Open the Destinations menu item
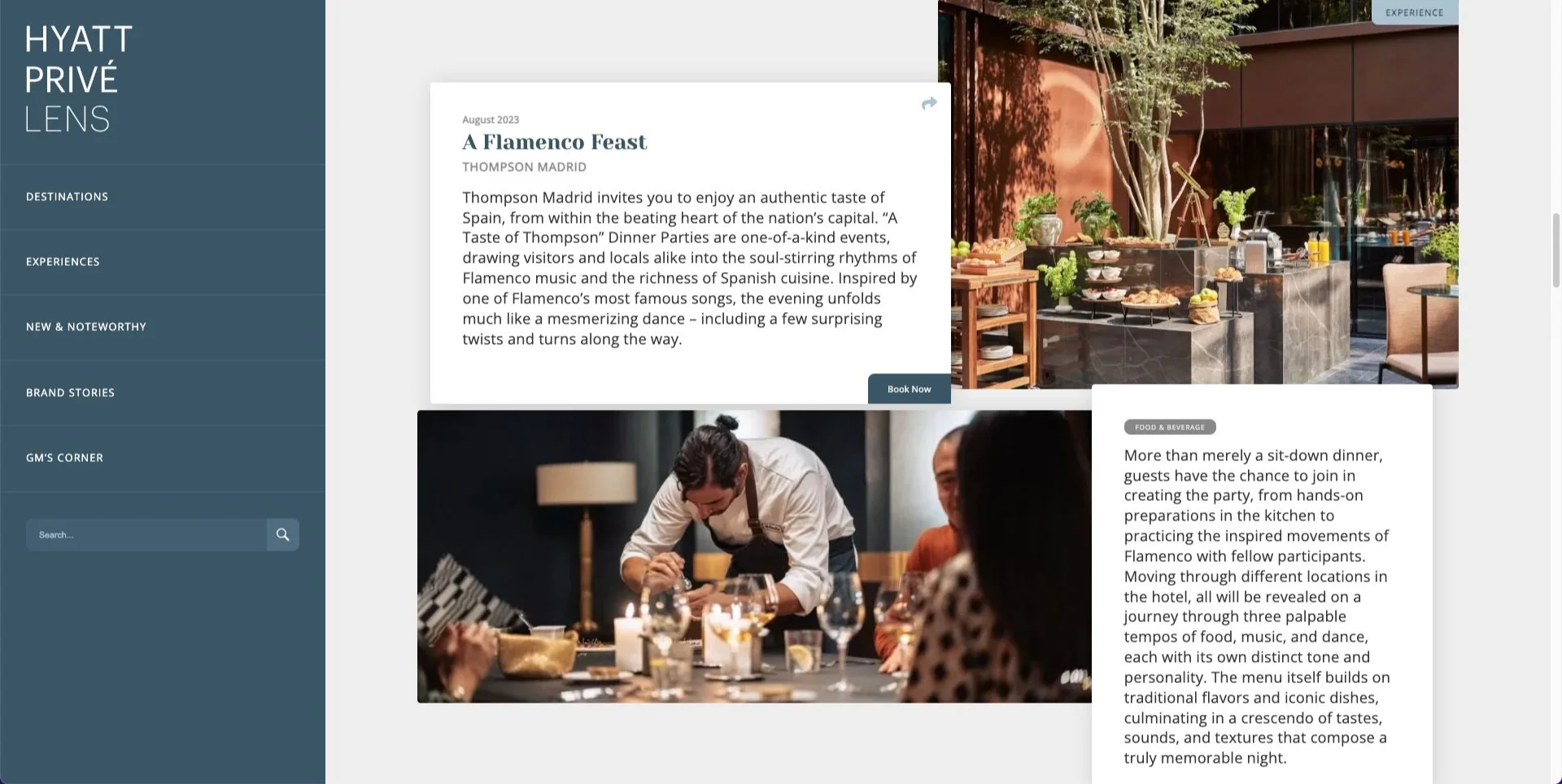Viewport: 1562px width, 784px height. [x=67, y=197]
